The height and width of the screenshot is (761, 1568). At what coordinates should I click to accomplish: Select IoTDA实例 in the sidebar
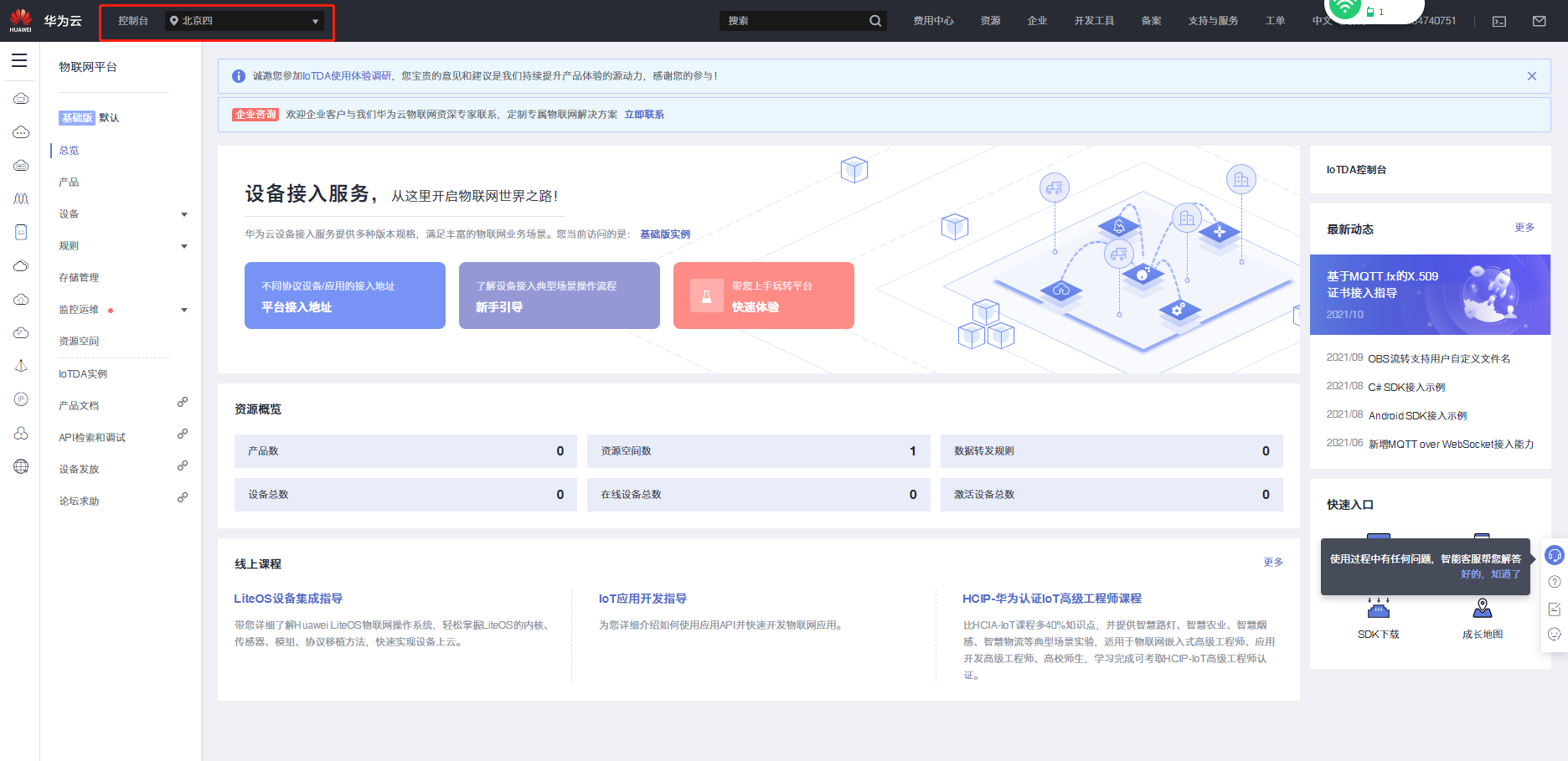(x=83, y=374)
